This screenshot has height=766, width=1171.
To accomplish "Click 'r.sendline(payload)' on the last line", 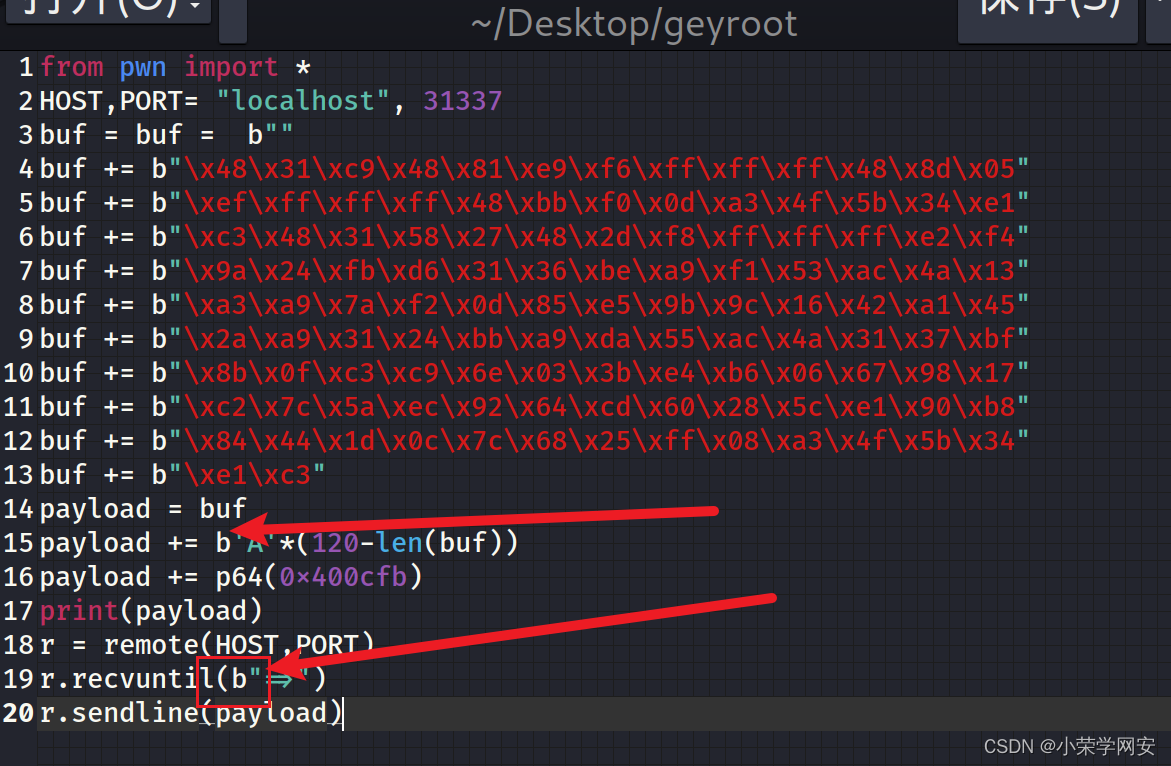I will tap(190, 713).
